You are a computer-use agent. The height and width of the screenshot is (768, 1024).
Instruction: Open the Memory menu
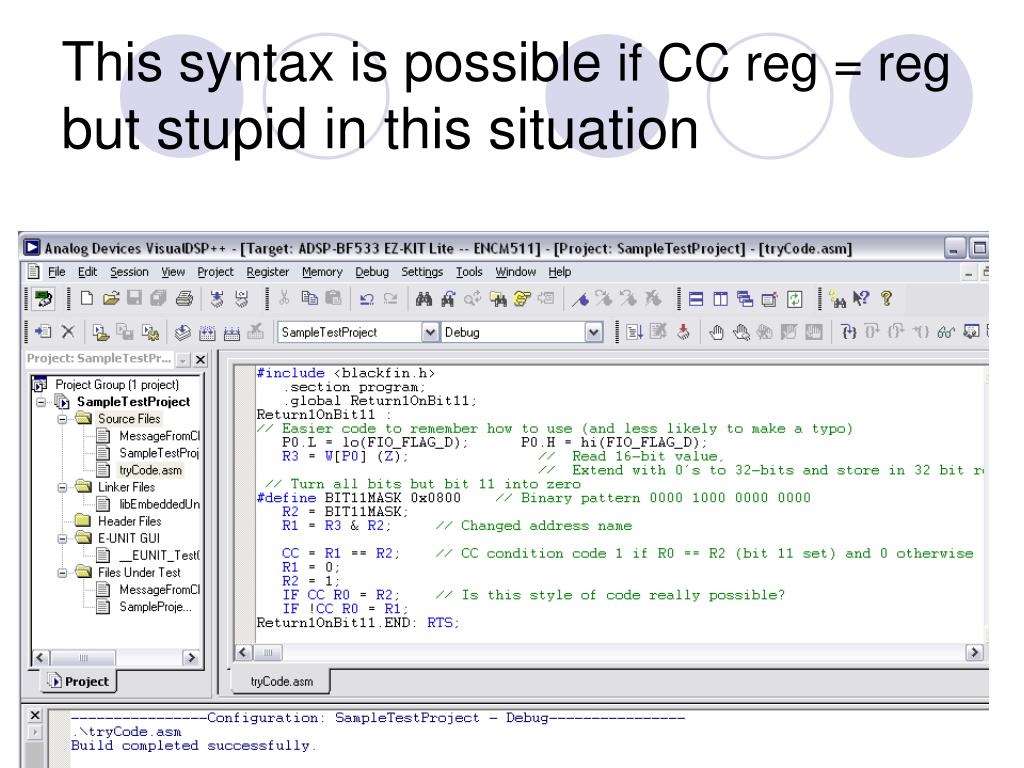(322, 272)
